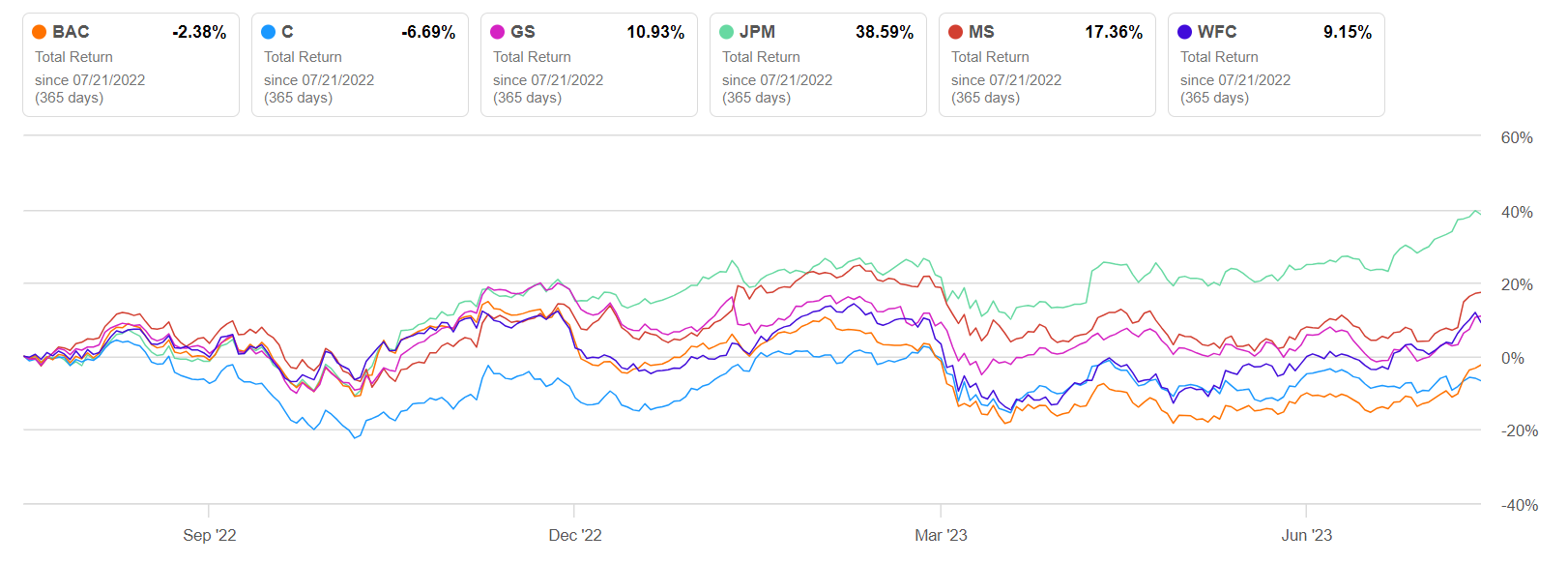Click the -40% y-axis label
The width and height of the screenshot is (1568, 563).
[1519, 505]
